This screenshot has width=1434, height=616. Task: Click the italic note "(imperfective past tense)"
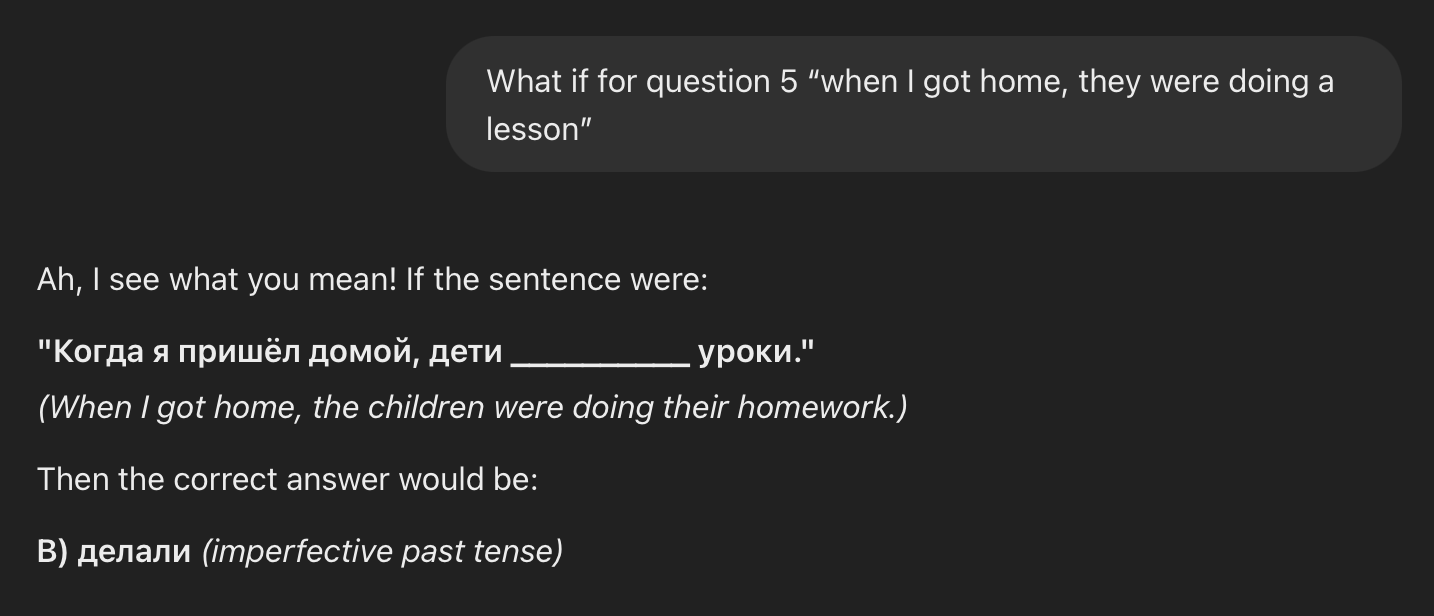(x=382, y=552)
